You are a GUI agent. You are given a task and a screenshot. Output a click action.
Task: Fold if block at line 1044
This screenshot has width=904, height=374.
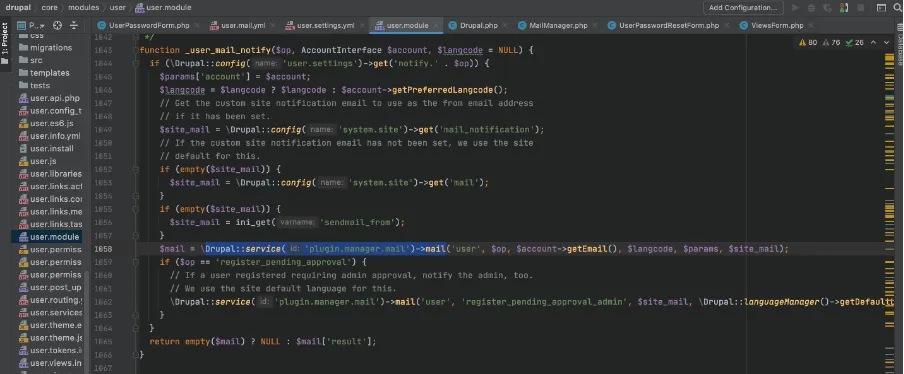click(136, 63)
